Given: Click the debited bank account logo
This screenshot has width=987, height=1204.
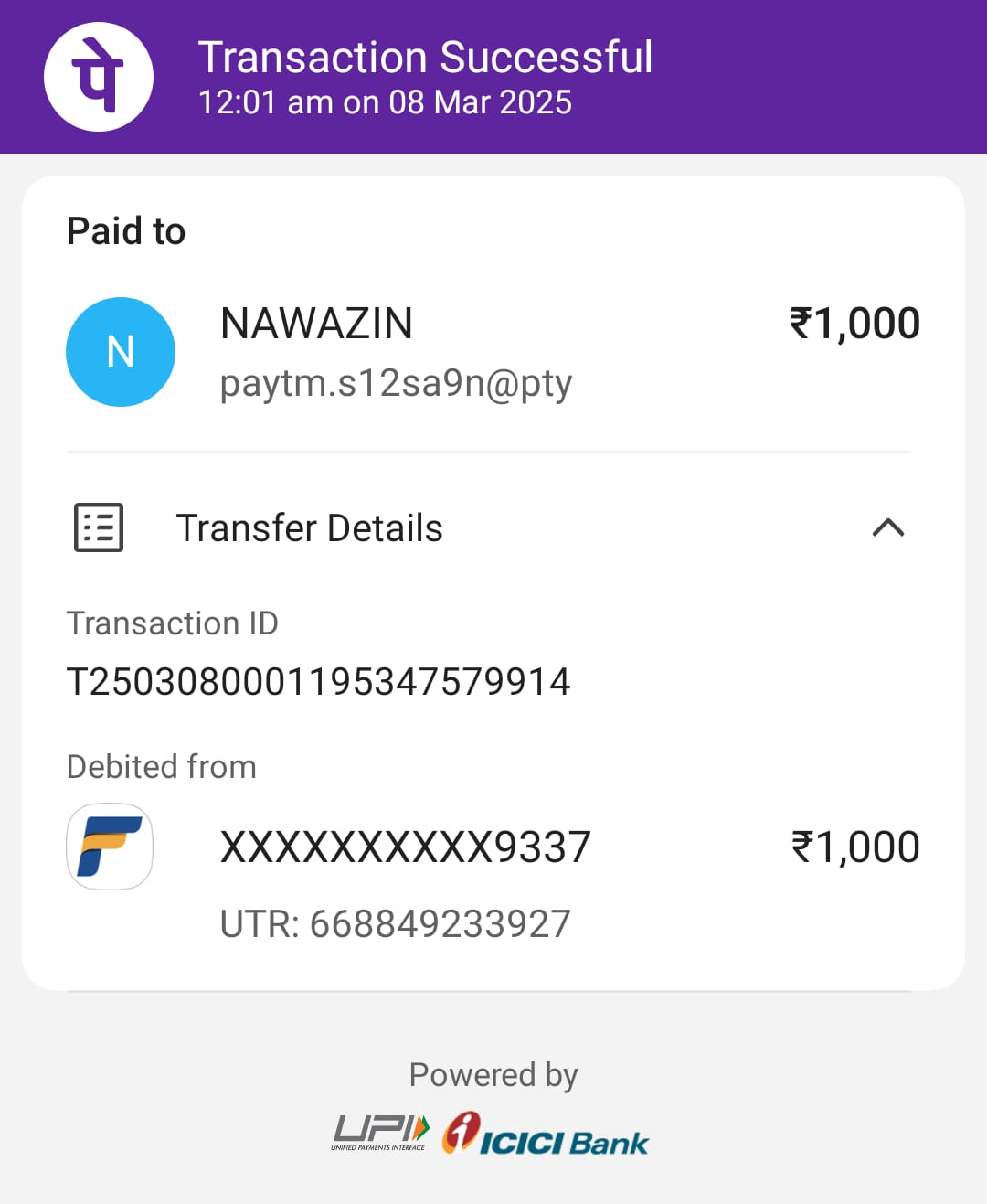Looking at the screenshot, I should 110,847.
